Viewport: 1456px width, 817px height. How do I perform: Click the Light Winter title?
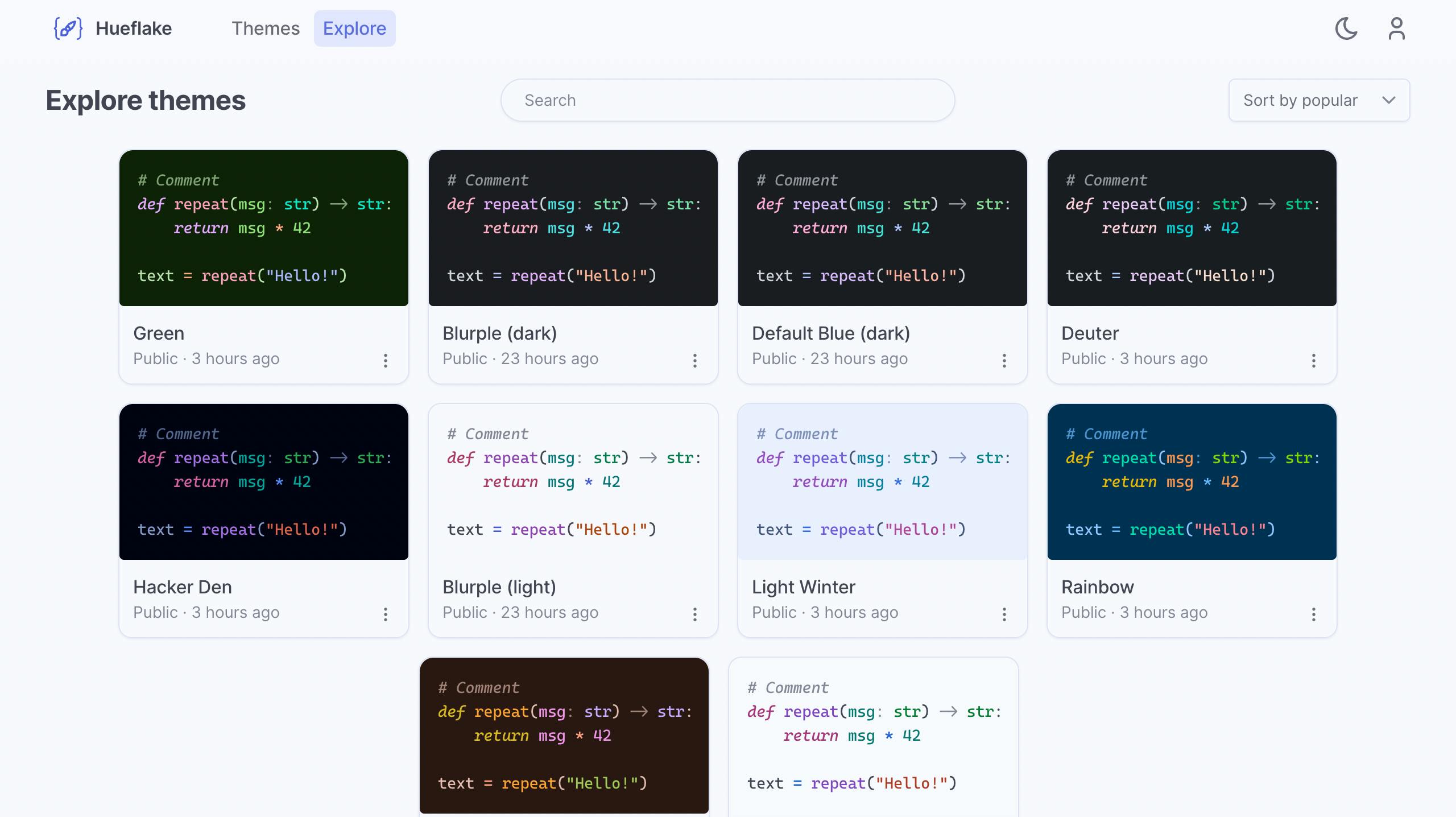(804, 587)
